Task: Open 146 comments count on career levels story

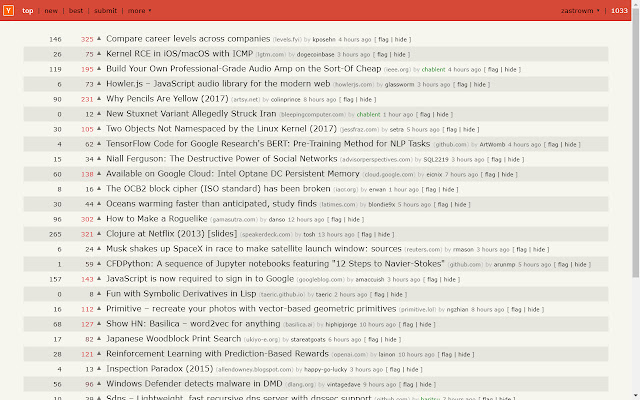Action: (x=55, y=39)
